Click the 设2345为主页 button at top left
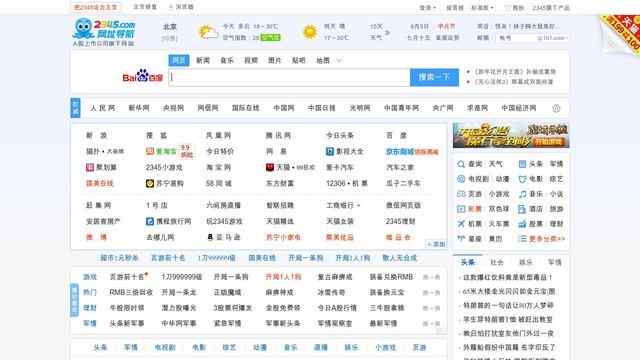 click(x=96, y=7)
